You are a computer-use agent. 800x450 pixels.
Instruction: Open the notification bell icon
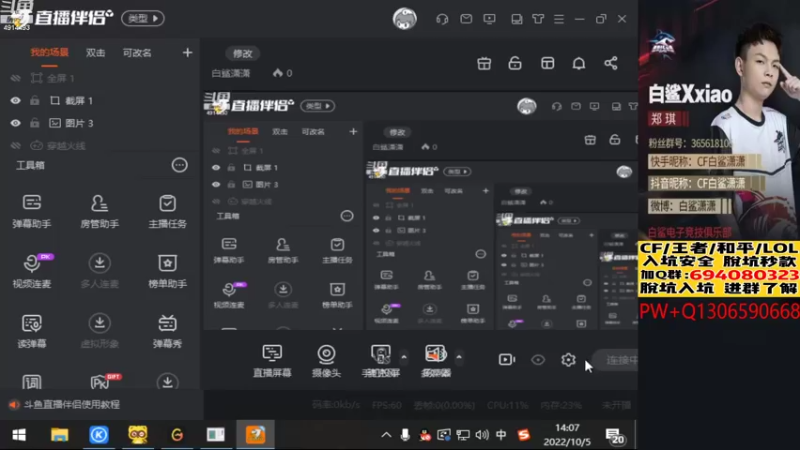579,63
